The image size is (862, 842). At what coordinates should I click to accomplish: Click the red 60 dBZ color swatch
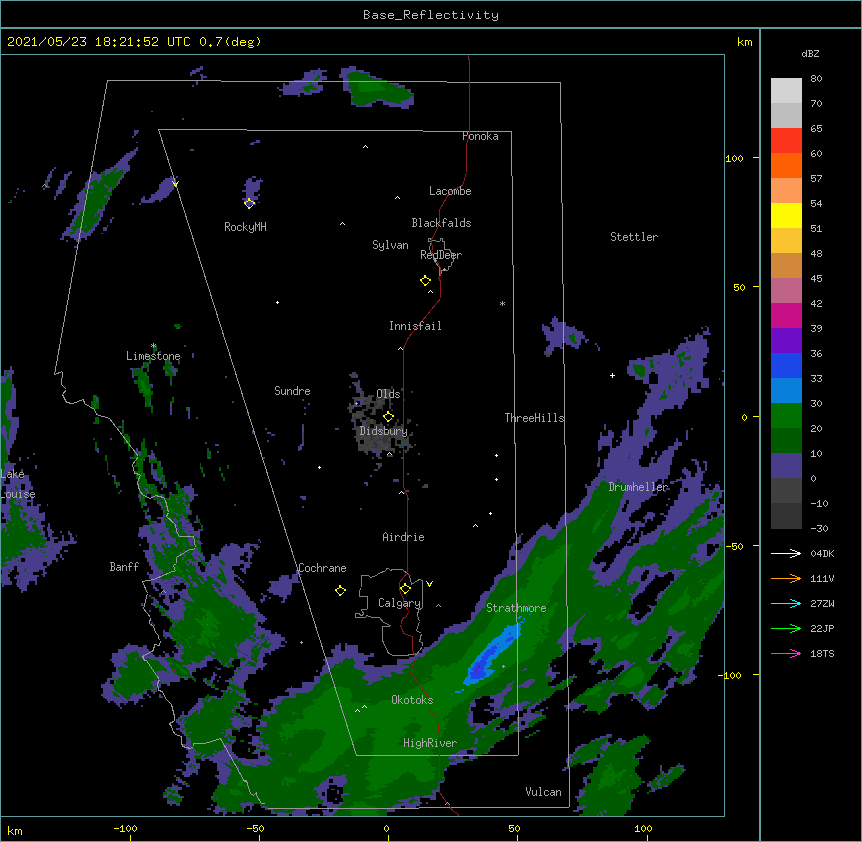[x=786, y=141]
